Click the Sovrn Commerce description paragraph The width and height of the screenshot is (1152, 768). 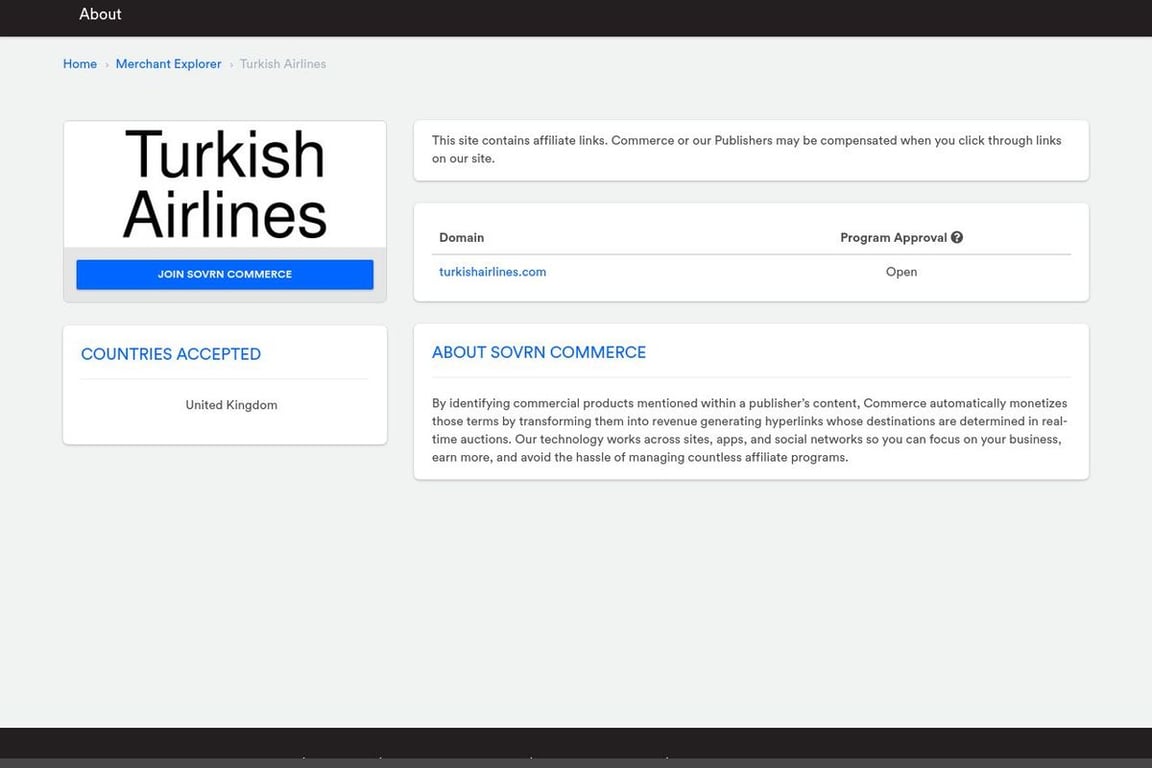tap(750, 430)
